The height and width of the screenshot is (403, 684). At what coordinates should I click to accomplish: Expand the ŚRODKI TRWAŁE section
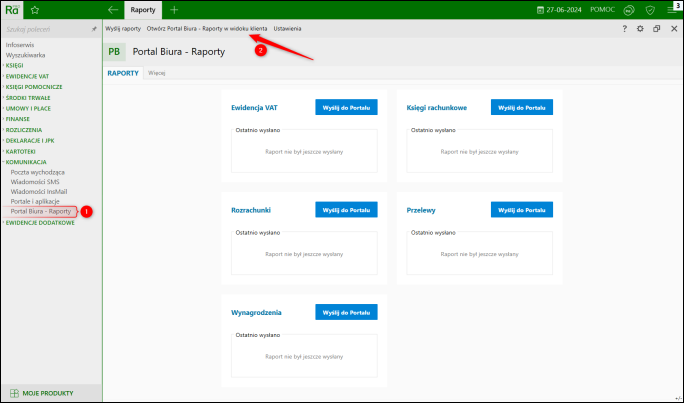pyautogui.click(x=28, y=98)
